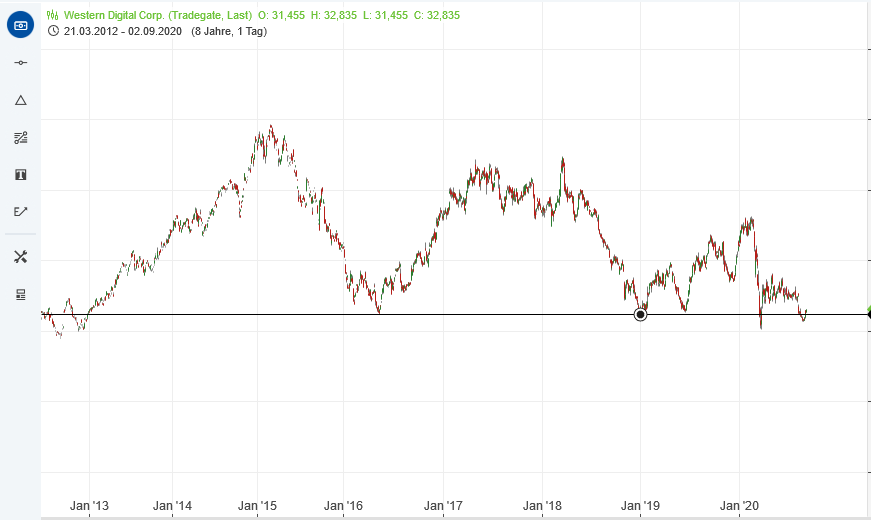Click the Jan '16 axis label
871x520 pixels.
[343, 506]
